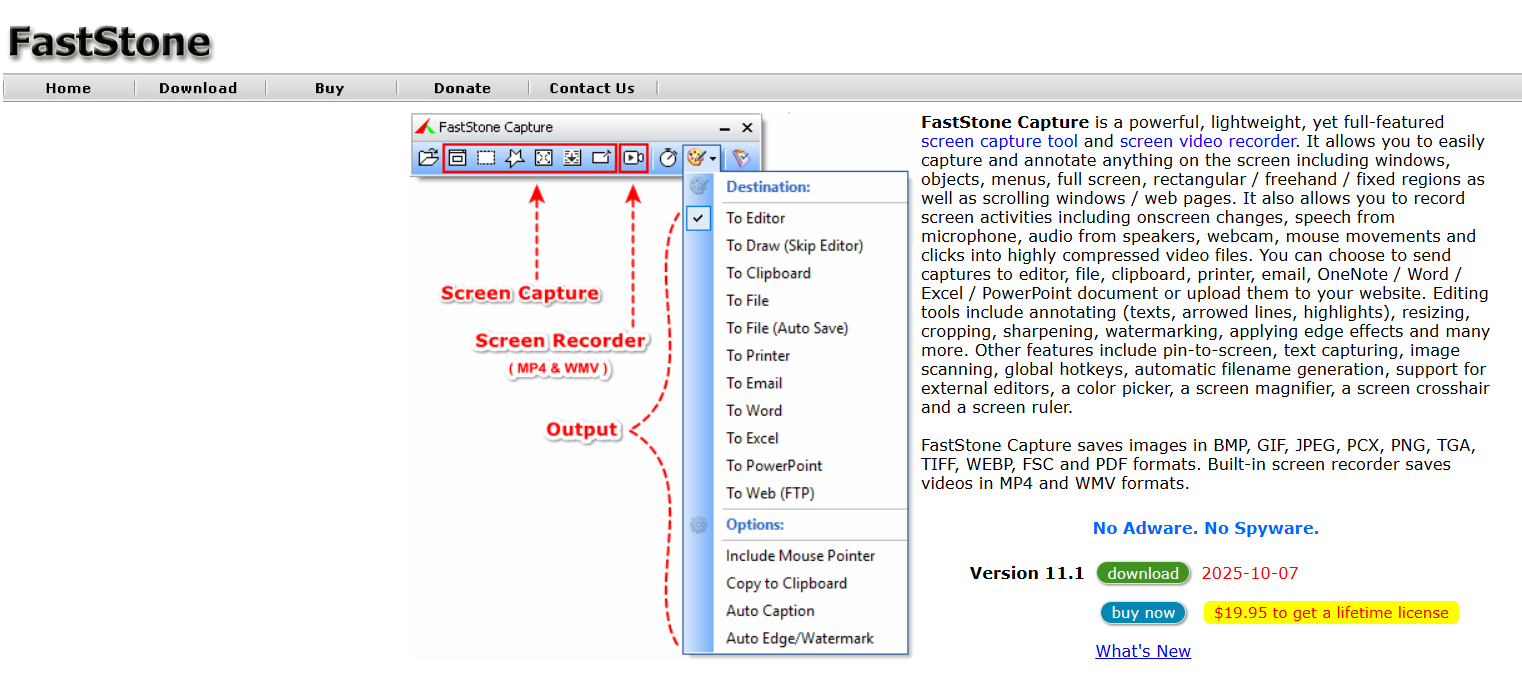1522x681 pixels.
Task: Open the Output dropdown arrow
Action: point(713,159)
